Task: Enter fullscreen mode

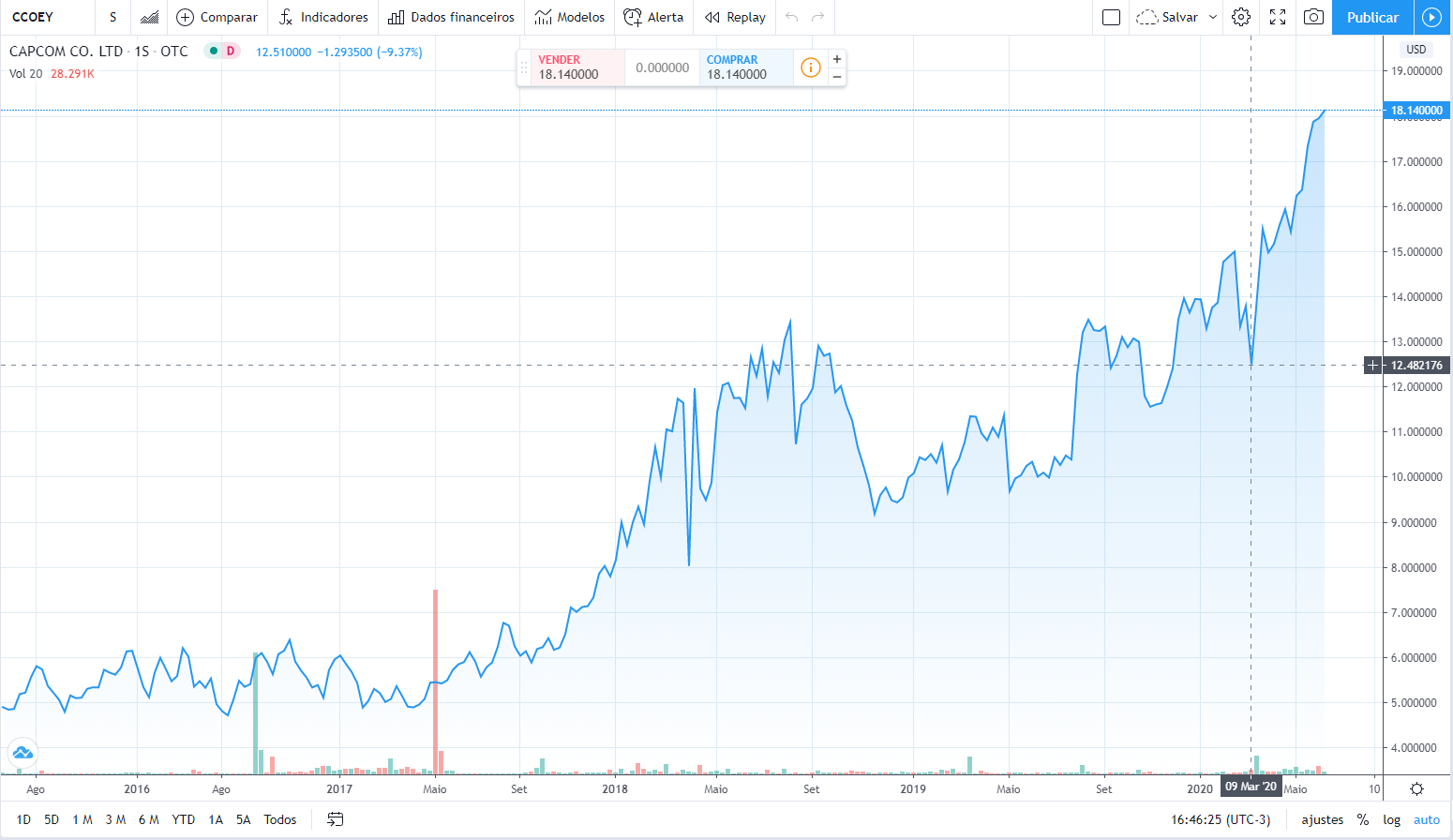Action: [1278, 17]
